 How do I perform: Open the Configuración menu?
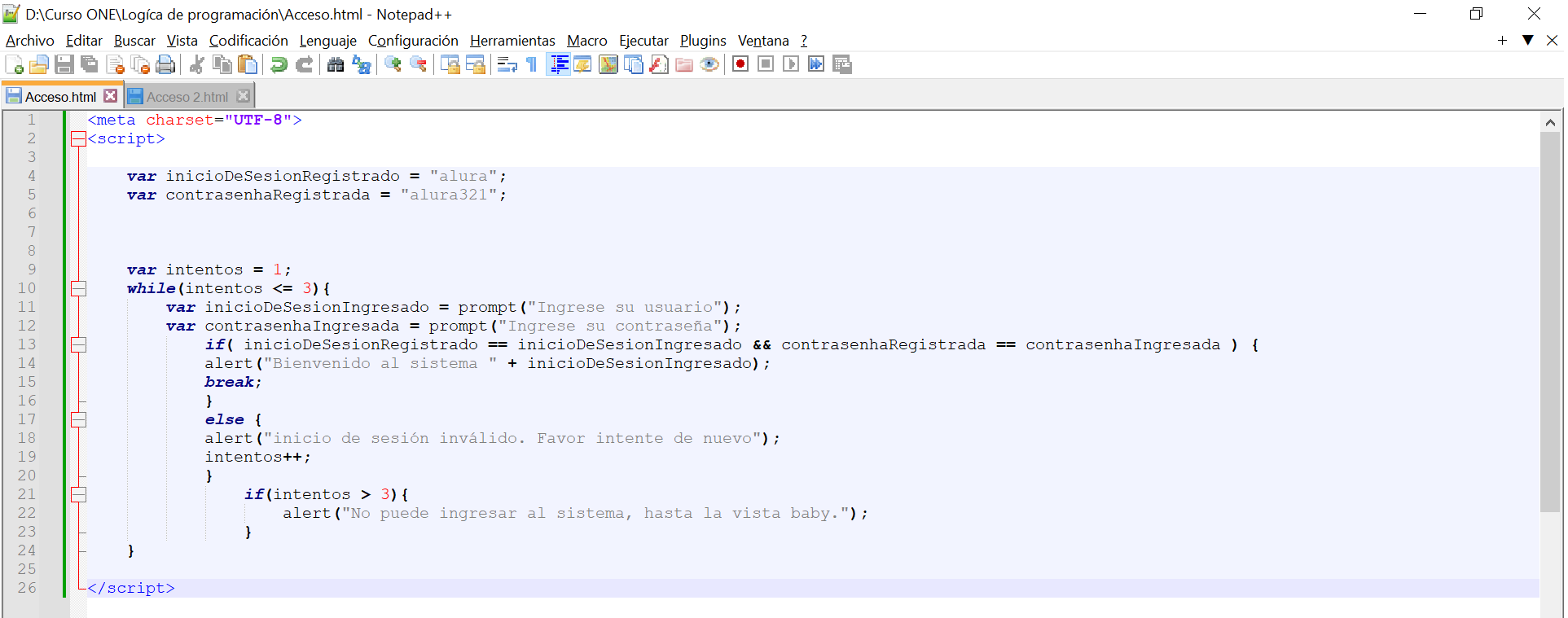413,41
